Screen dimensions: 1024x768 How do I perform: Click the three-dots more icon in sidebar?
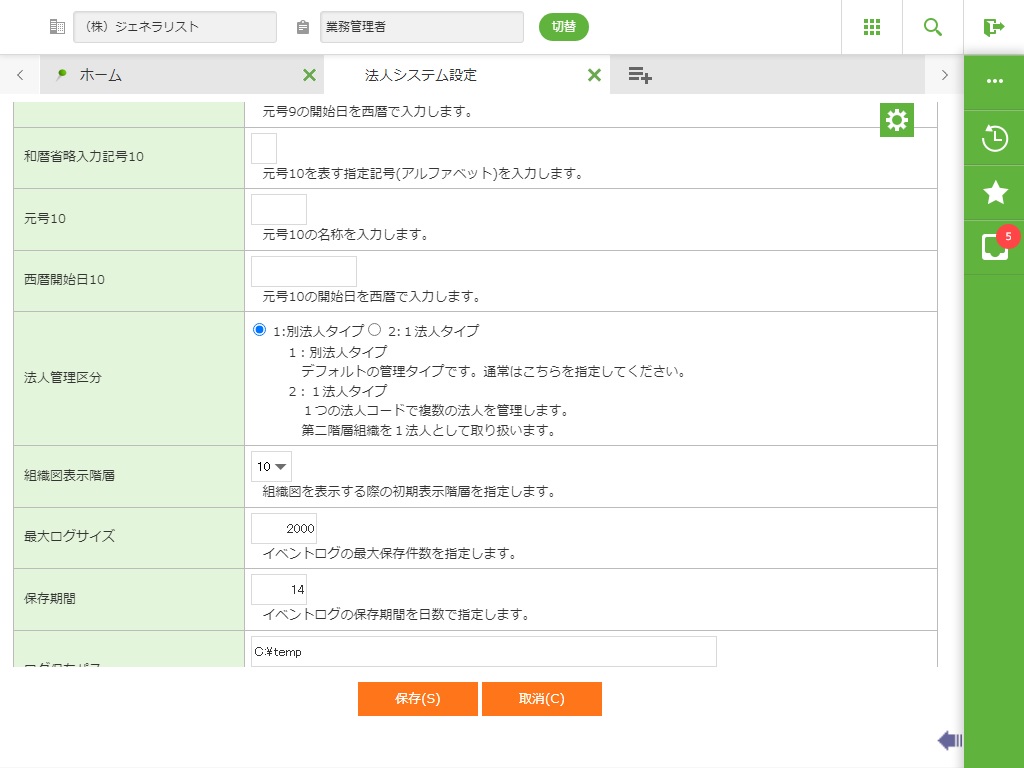994,81
